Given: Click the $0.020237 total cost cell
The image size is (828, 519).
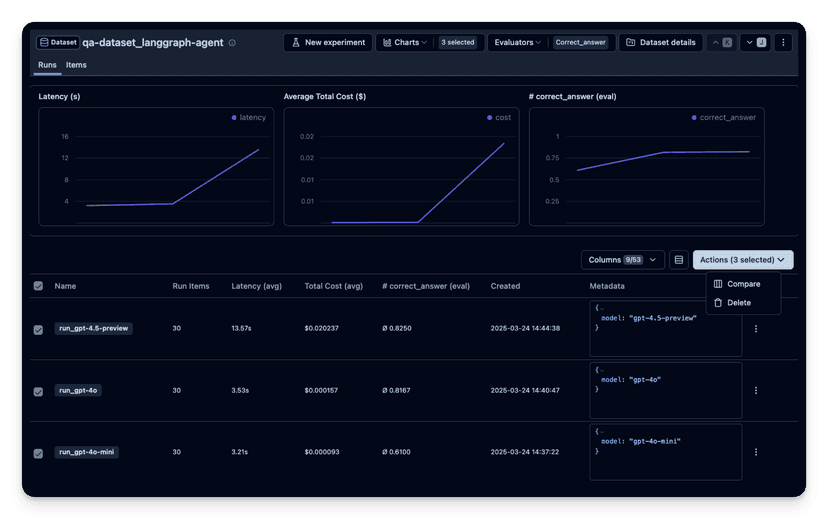Looking at the screenshot, I should pyautogui.click(x=322, y=328).
